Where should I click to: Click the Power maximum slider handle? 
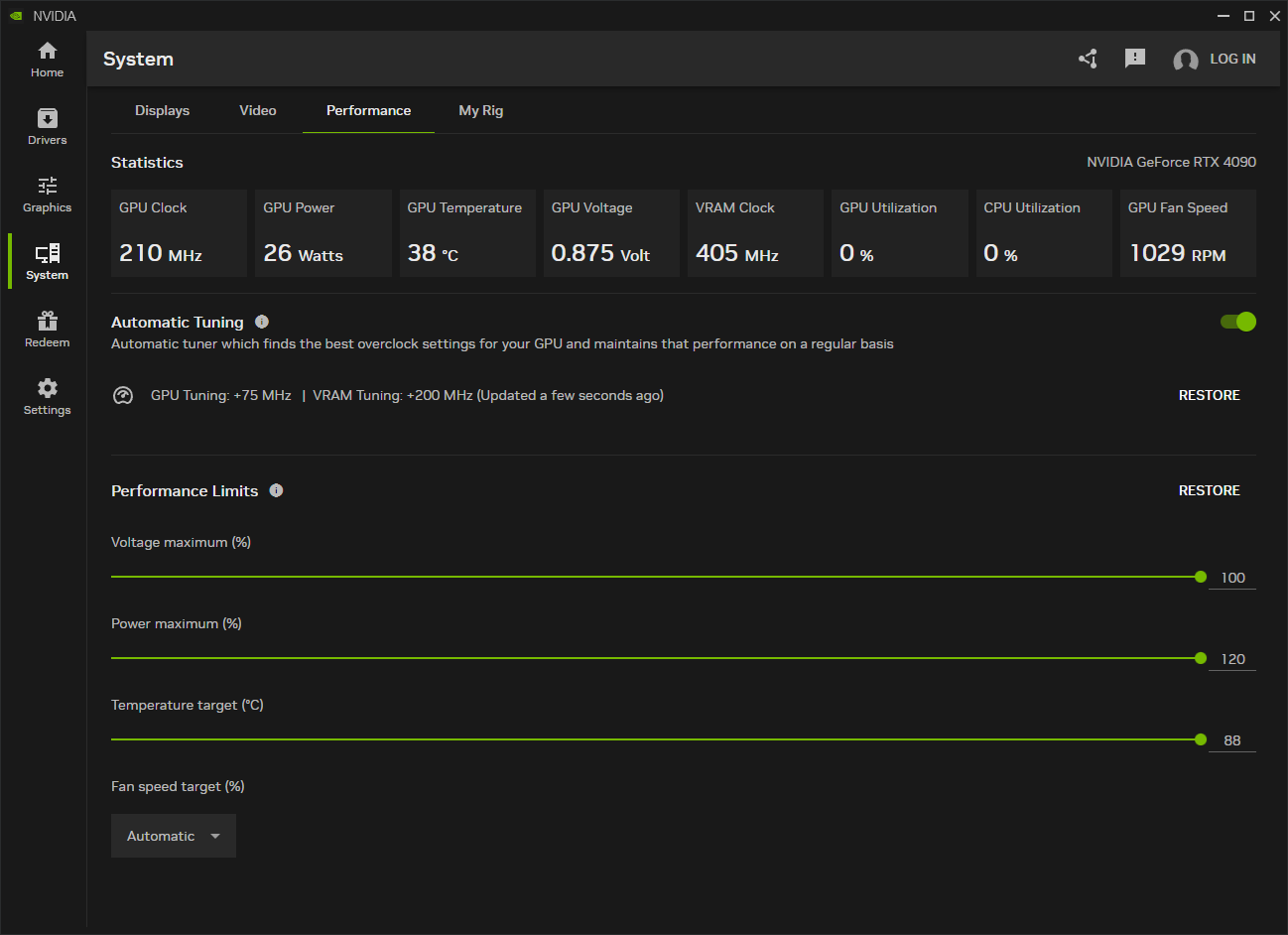(1201, 658)
